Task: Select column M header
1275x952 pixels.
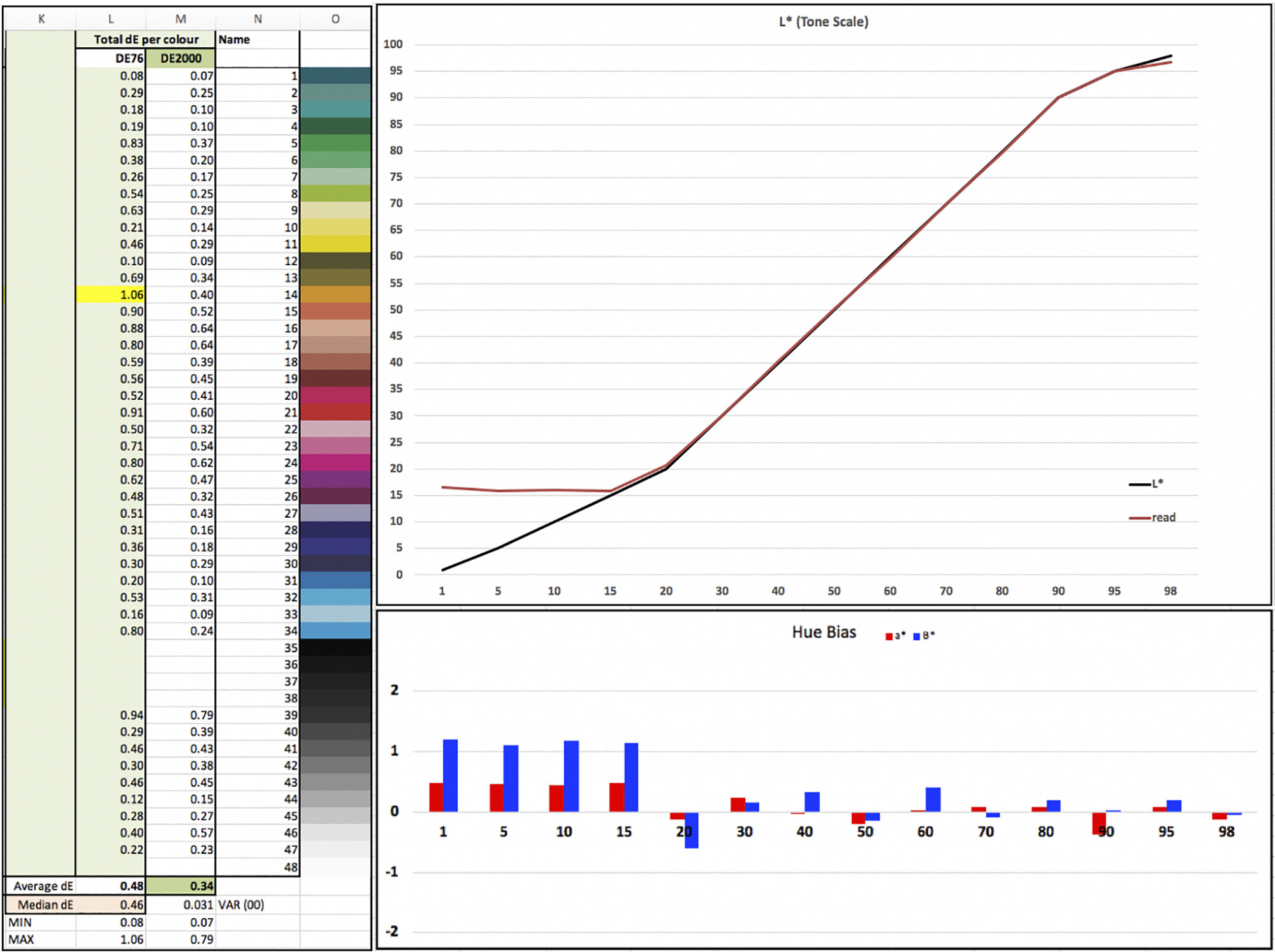Action: pyautogui.click(x=180, y=19)
